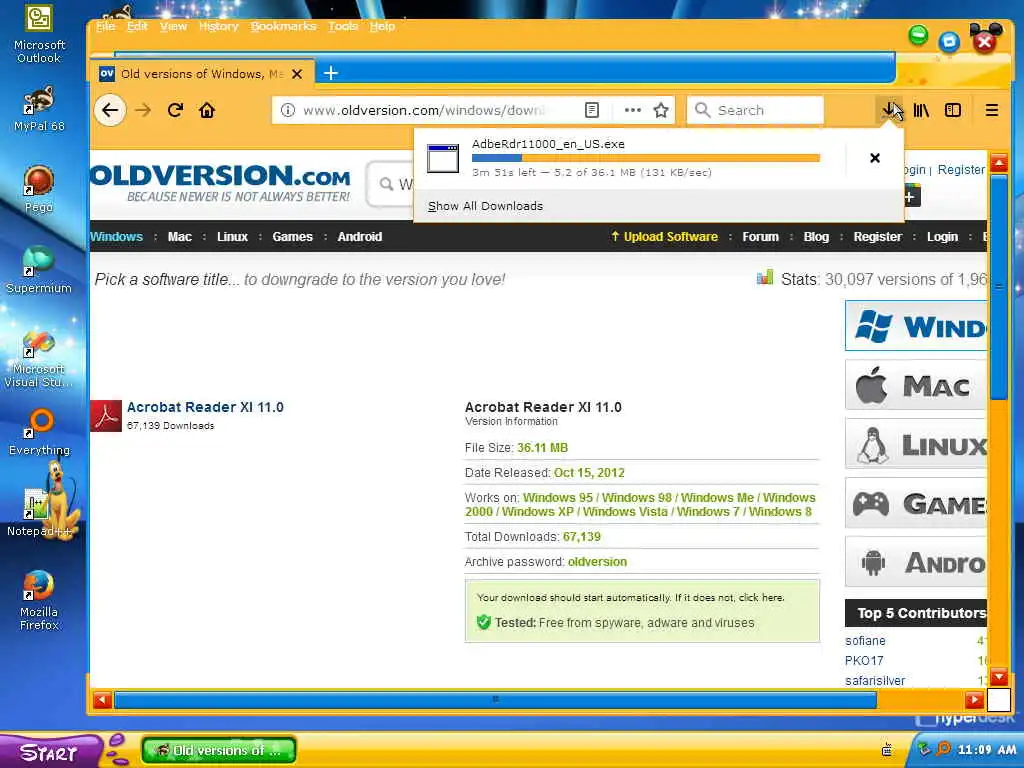Open the browser home page
The width and height of the screenshot is (1024, 768).
tap(207, 110)
